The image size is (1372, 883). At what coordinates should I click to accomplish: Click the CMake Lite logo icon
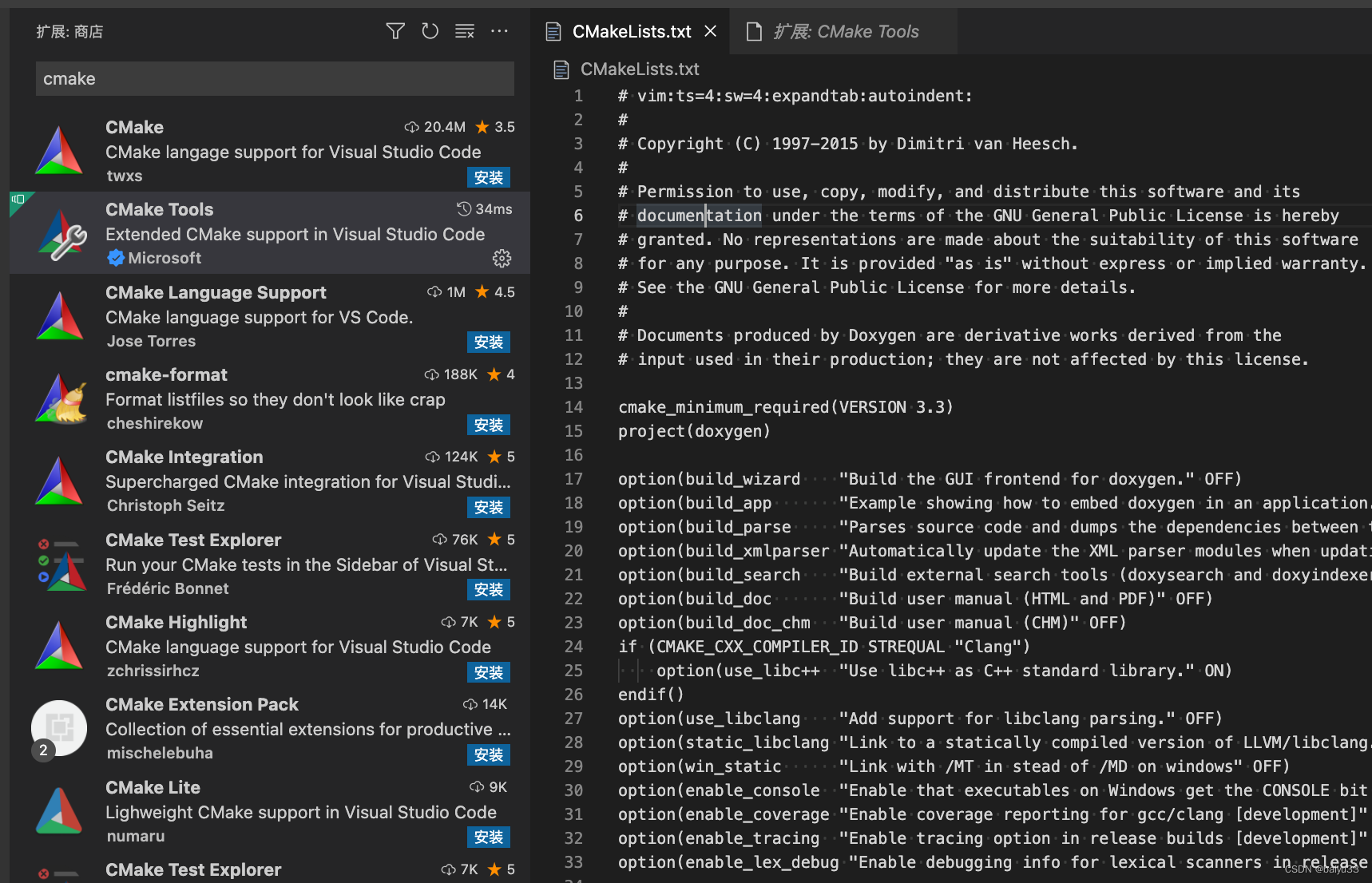60,811
